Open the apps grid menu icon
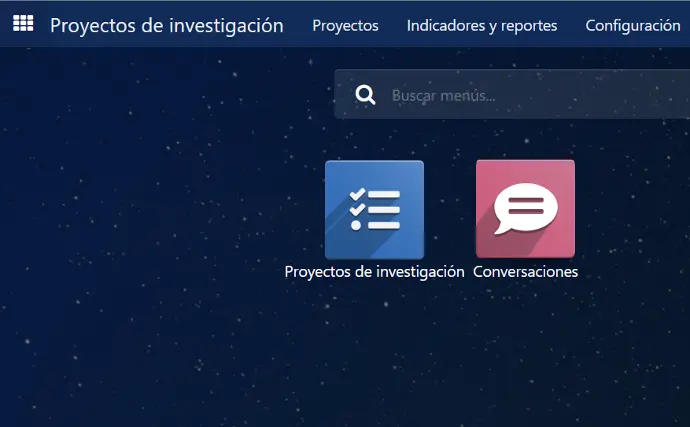The width and height of the screenshot is (690, 427). 23,23
